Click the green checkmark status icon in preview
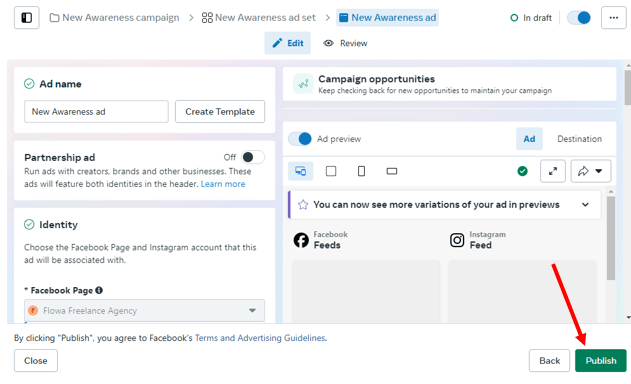The width and height of the screenshot is (631, 384). point(522,171)
